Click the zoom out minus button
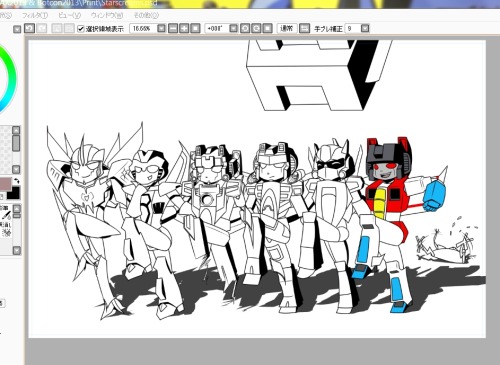 point(173,28)
